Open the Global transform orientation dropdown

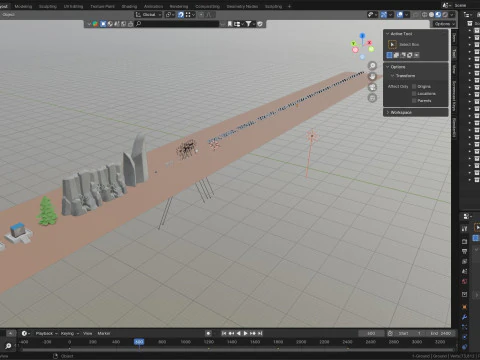pos(148,15)
